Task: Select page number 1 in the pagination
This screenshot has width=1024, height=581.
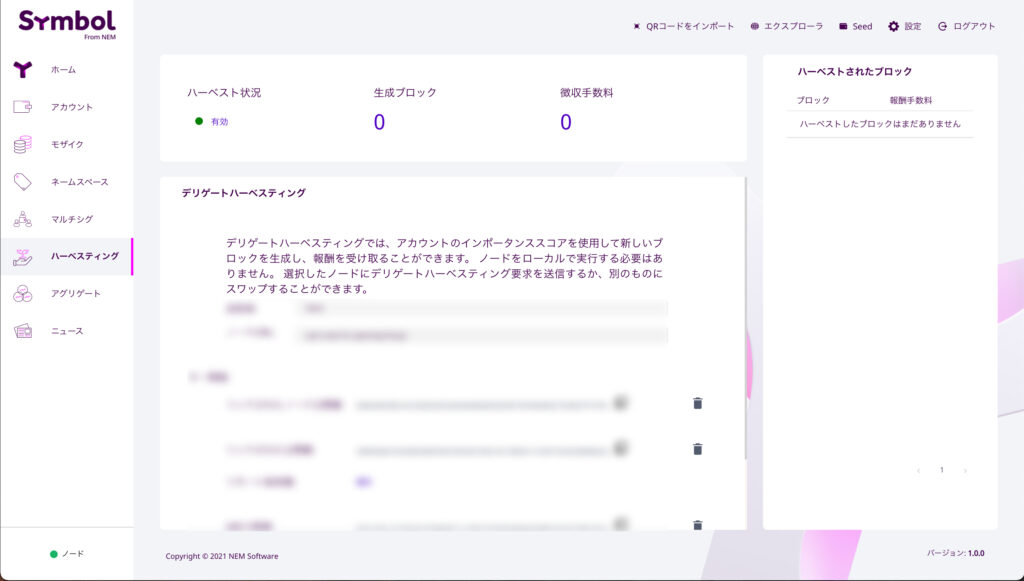Action: point(942,470)
